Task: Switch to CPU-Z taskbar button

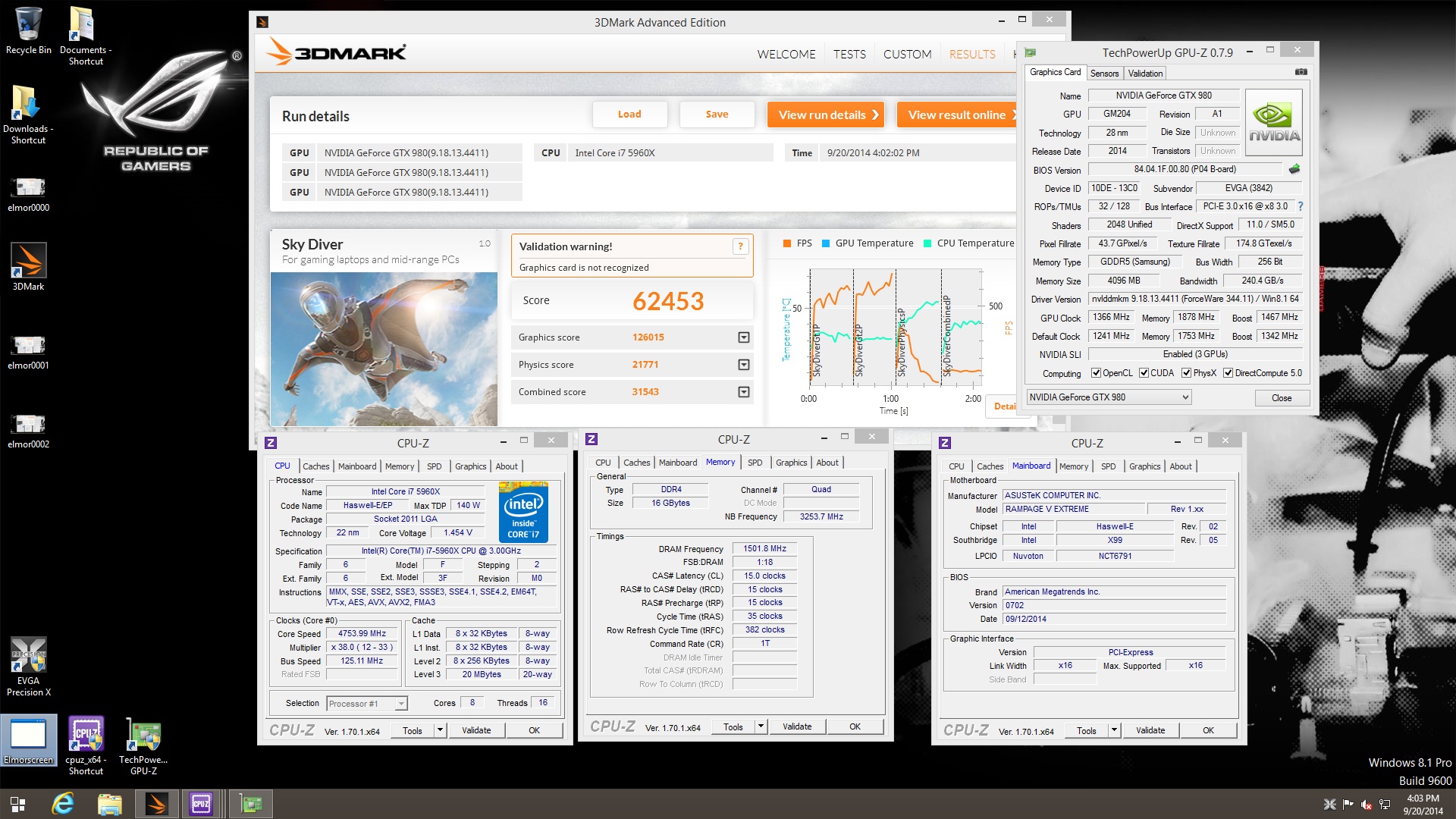Action: 201,804
